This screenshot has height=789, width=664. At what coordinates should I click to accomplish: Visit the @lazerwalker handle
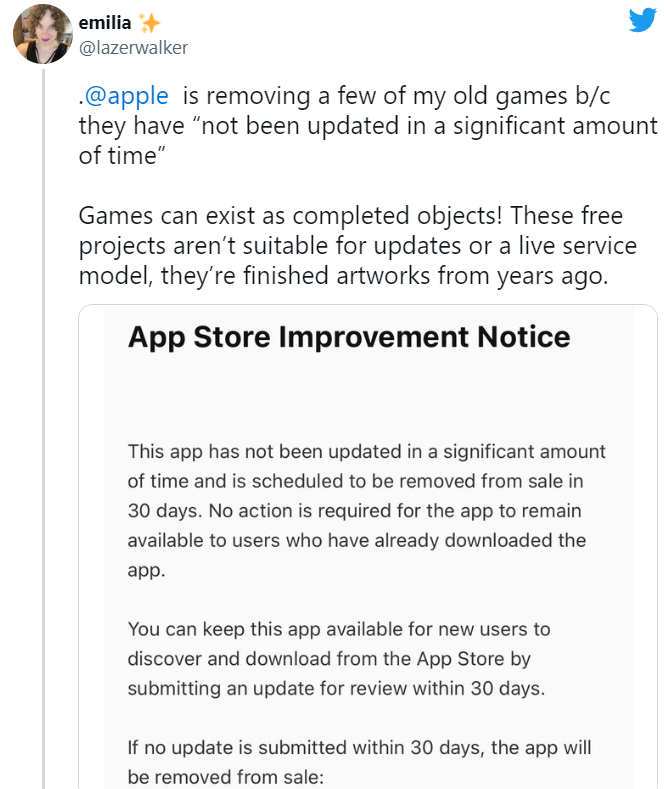(x=133, y=47)
